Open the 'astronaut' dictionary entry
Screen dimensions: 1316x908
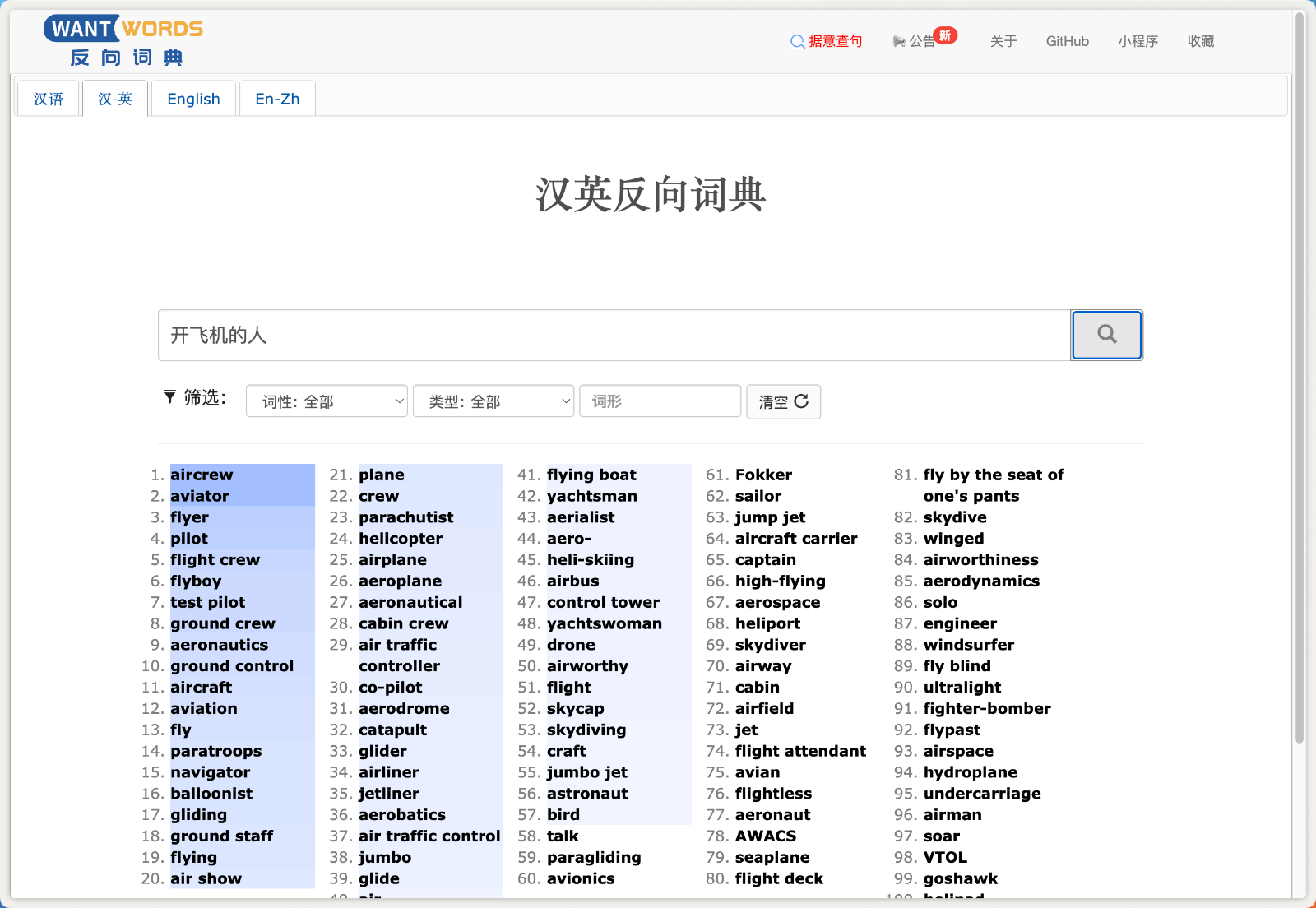click(586, 793)
